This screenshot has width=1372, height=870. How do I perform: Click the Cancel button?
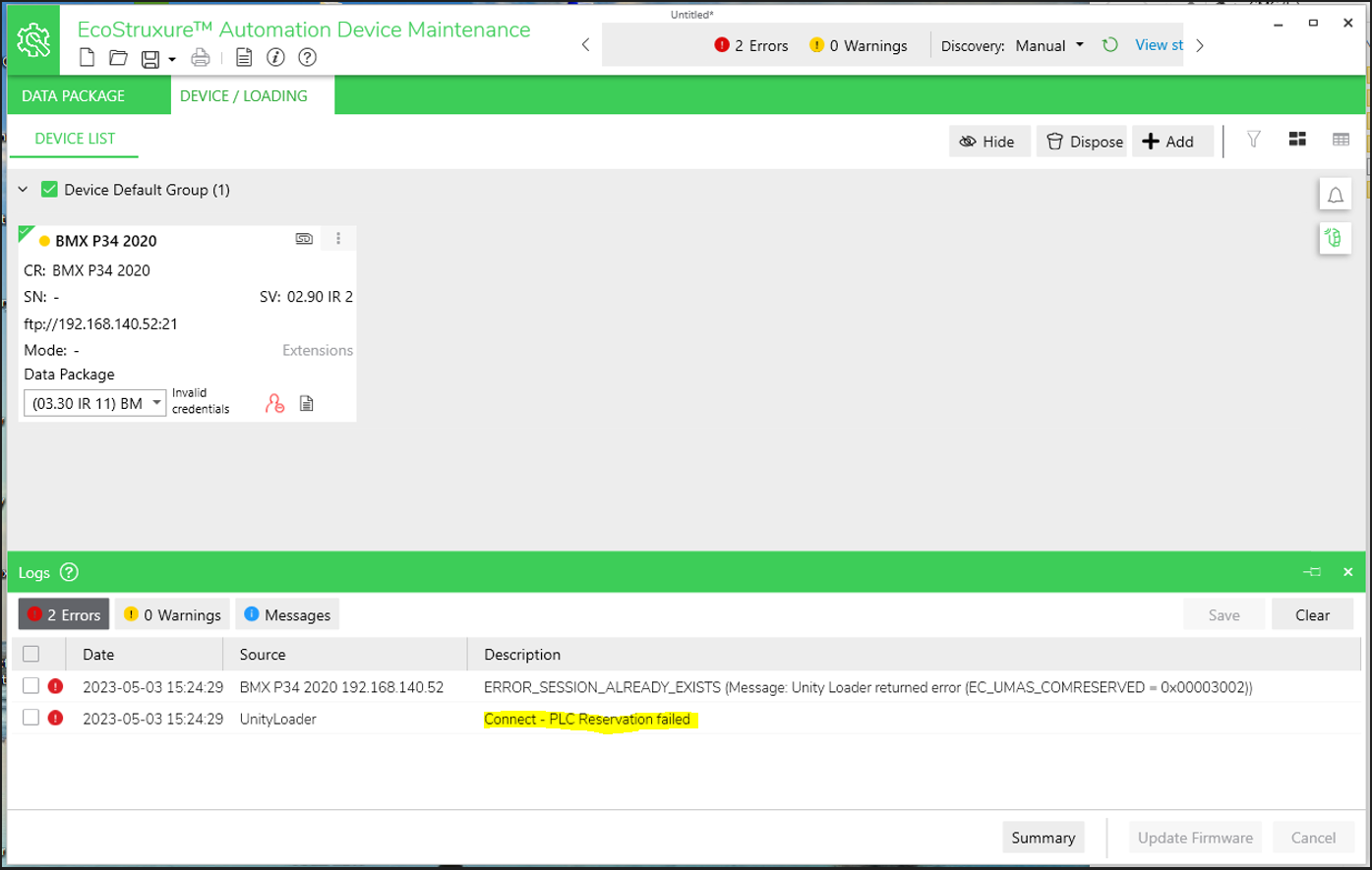[1313, 838]
